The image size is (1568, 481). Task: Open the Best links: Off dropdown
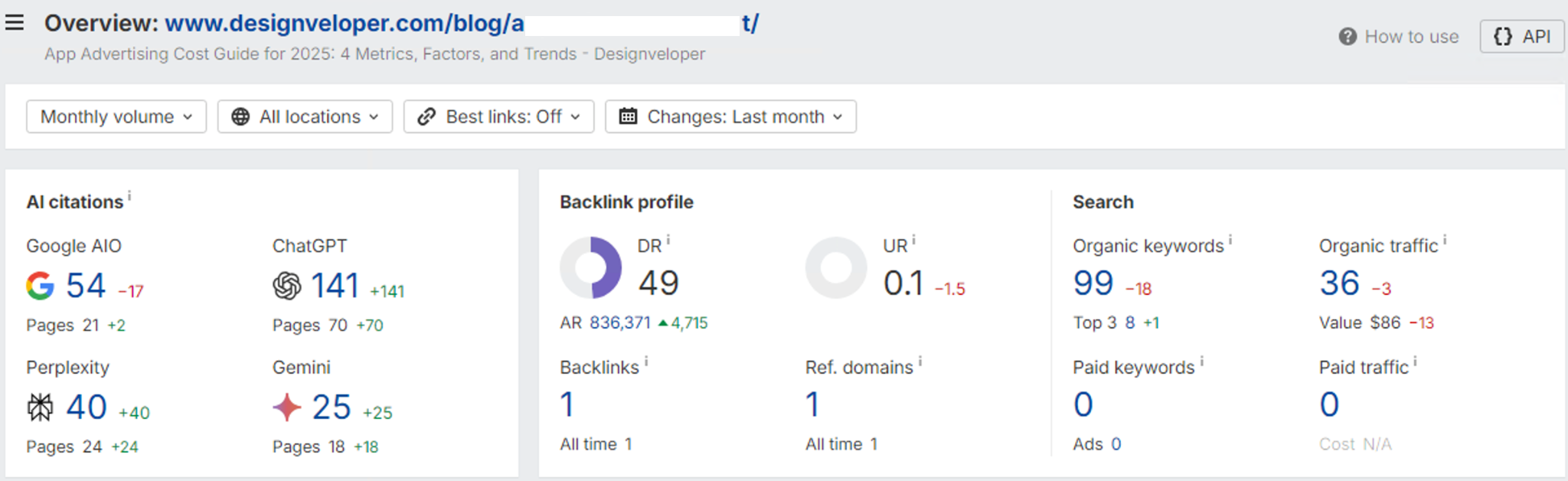498,116
